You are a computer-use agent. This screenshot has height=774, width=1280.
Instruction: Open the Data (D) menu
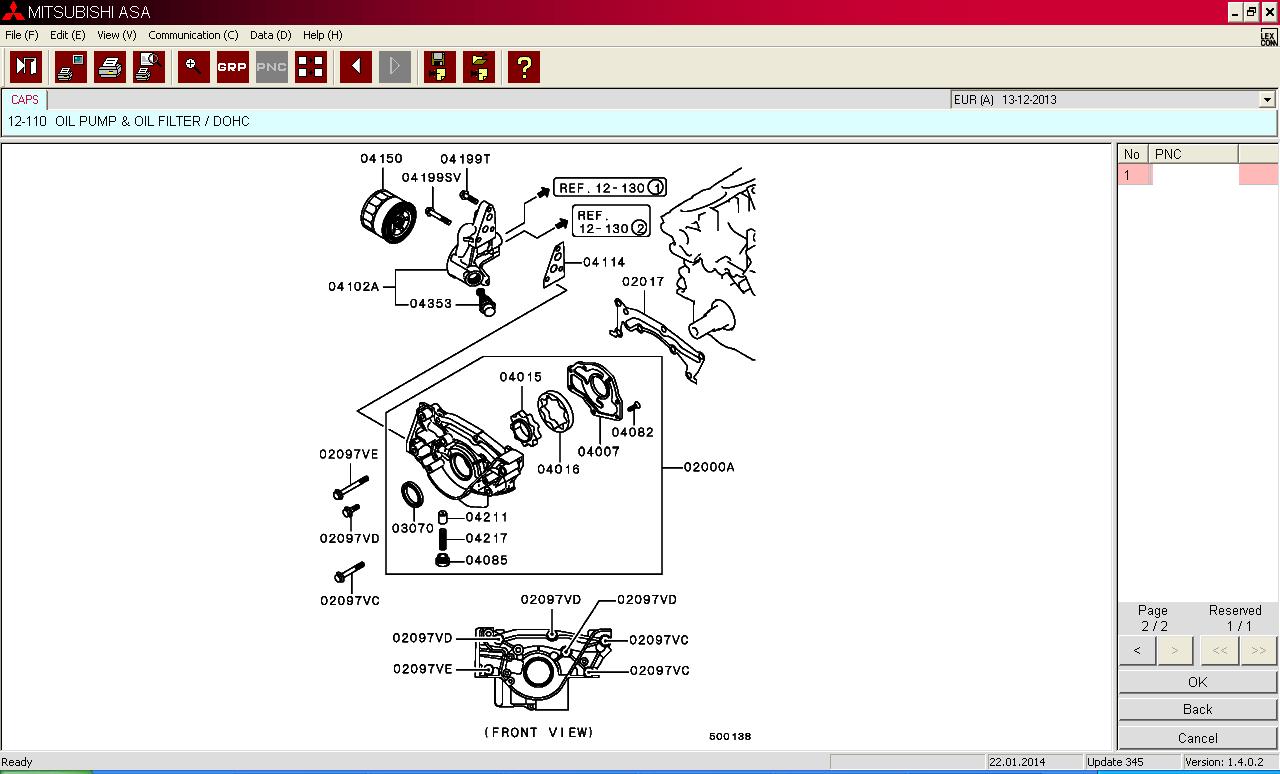[x=270, y=35]
